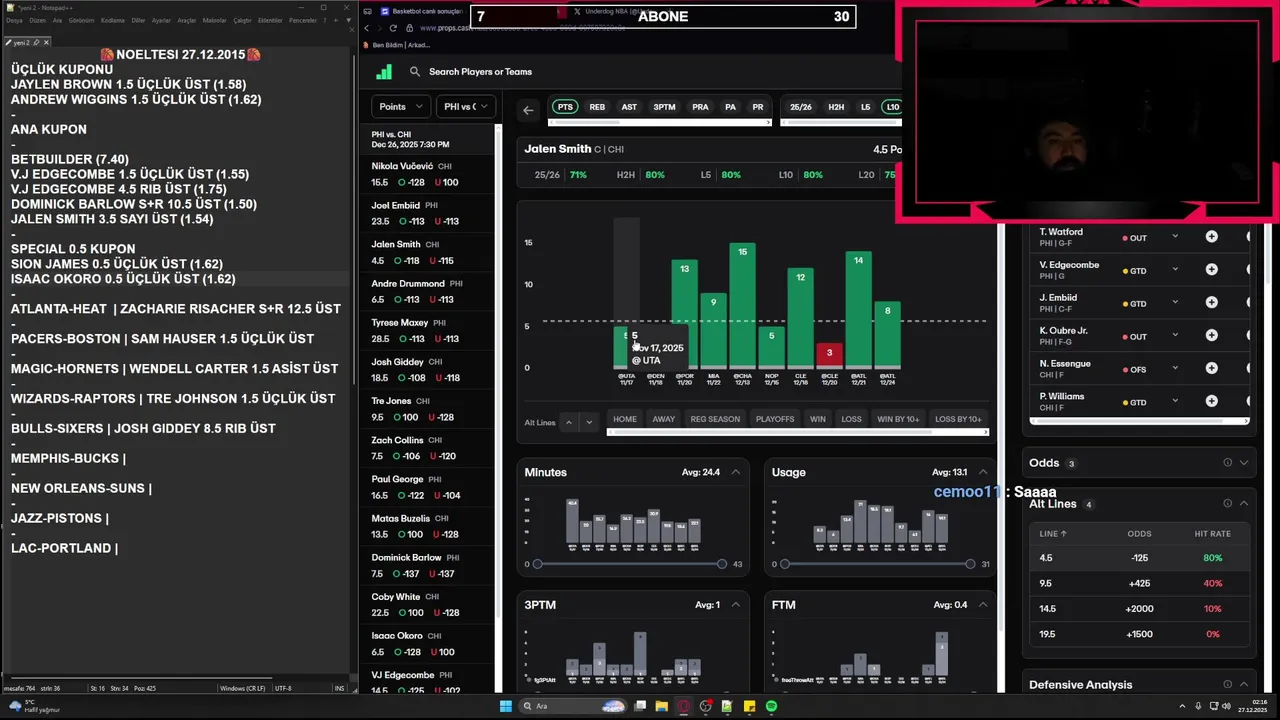
Task: Open the info icon on Defensive Analysis
Action: (1227, 685)
